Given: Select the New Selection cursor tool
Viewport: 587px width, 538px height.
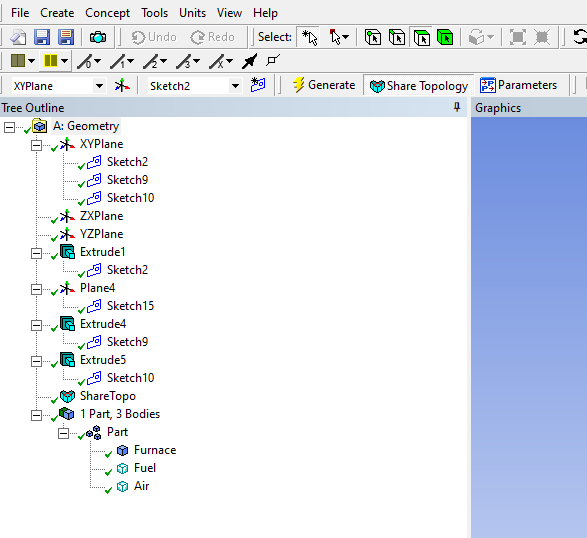Looking at the screenshot, I should [x=309, y=37].
